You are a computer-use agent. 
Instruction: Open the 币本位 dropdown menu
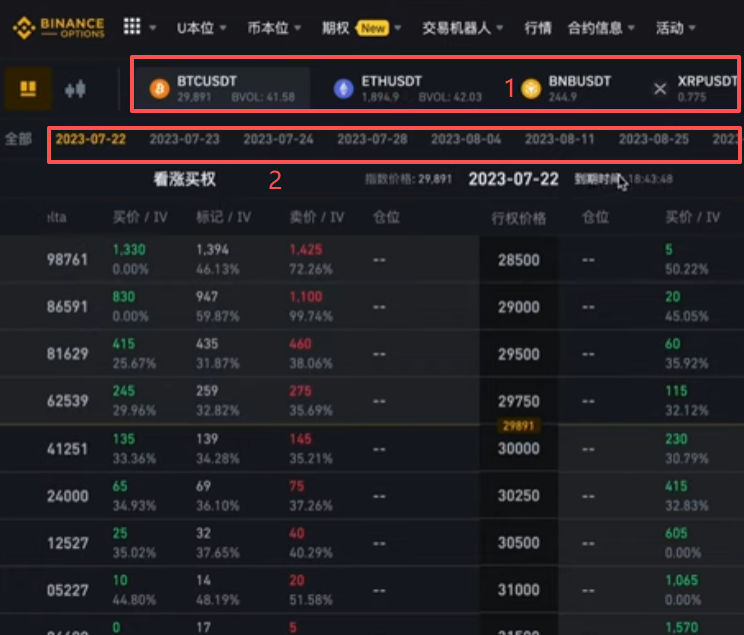point(274,28)
